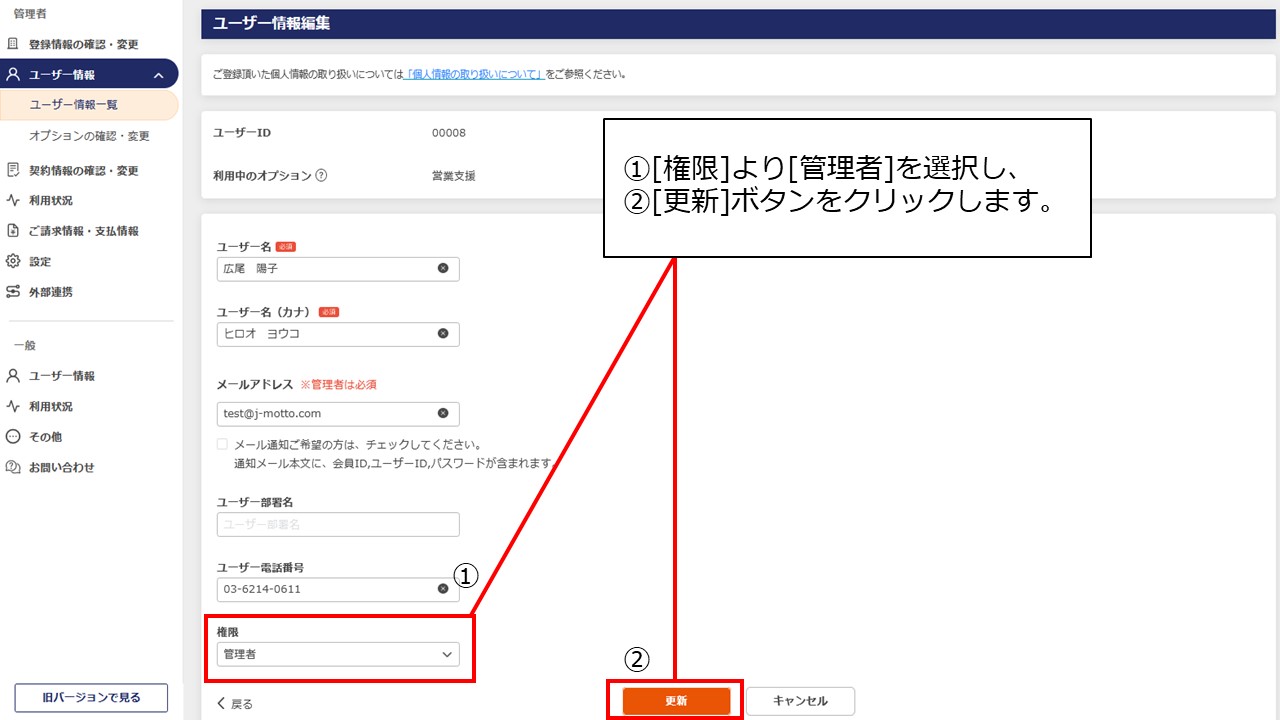Click the help icon beside 利用中のオプション

coord(321,176)
